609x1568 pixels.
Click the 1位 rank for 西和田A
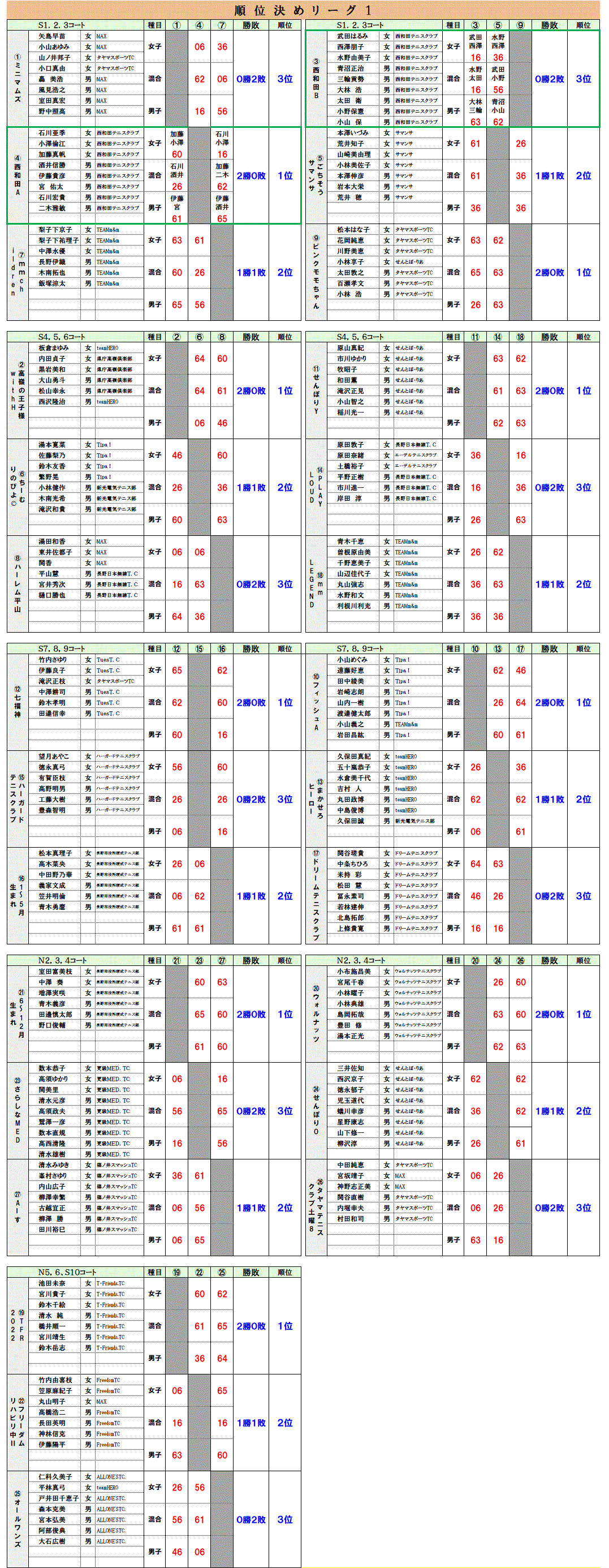point(285,175)
